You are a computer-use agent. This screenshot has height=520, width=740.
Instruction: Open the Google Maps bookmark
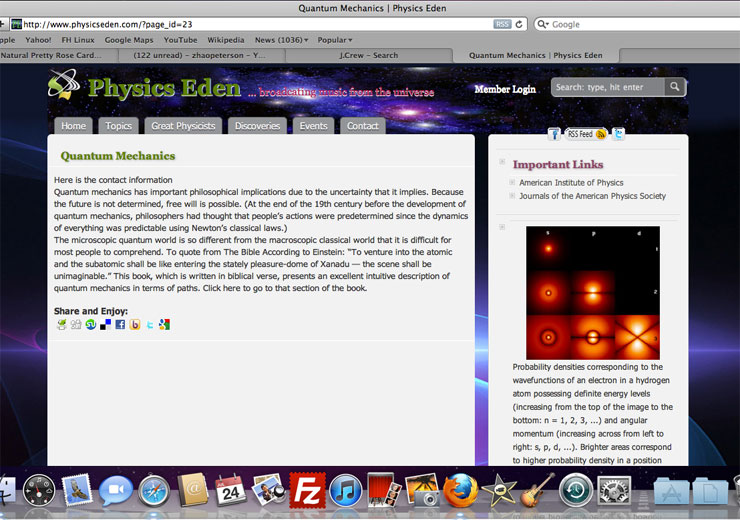coord(129,40)
